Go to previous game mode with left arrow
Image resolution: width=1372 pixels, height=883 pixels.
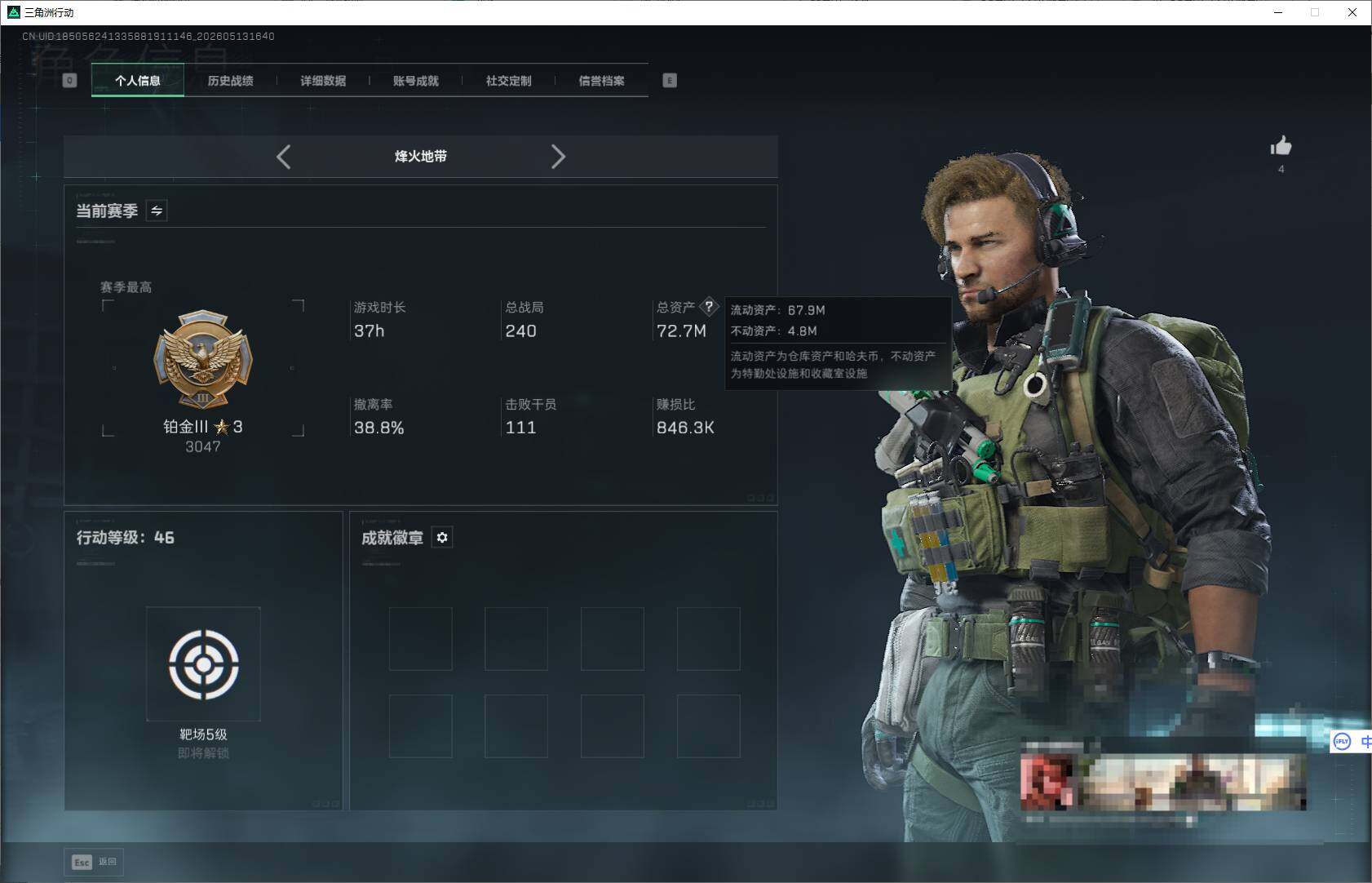point(284,157)
